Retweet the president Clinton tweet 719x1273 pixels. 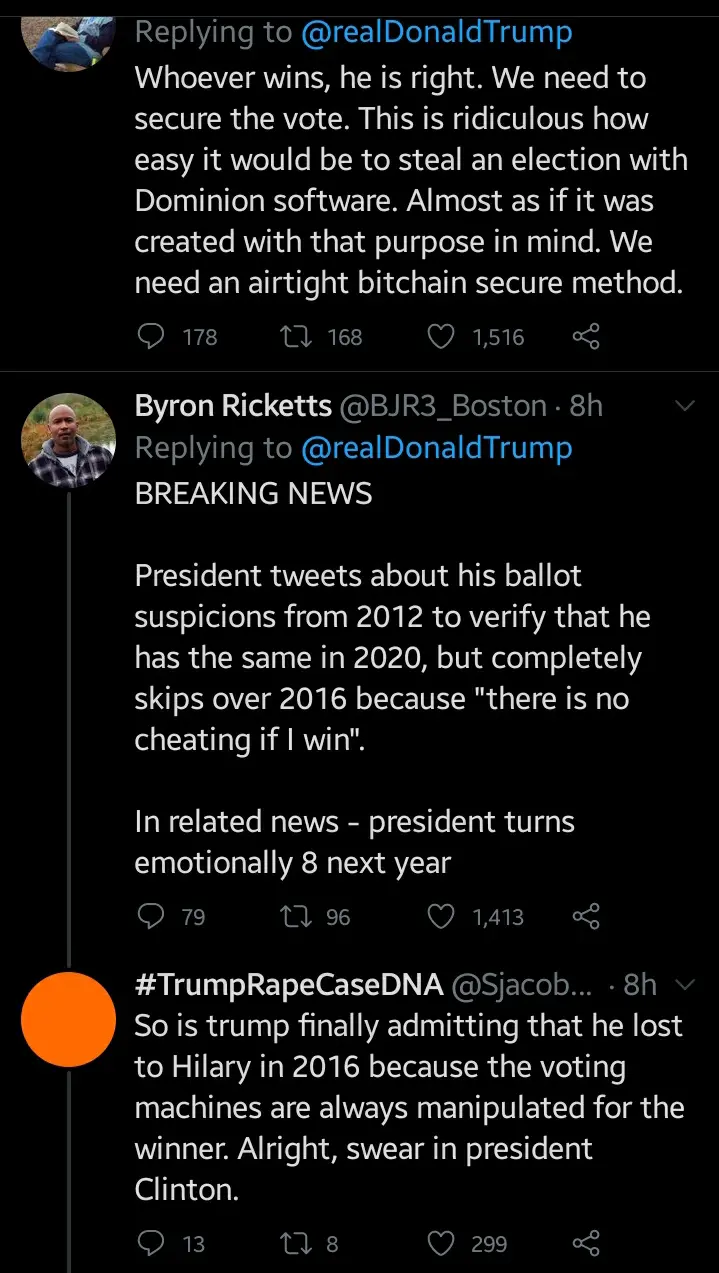click(296, 1243)
